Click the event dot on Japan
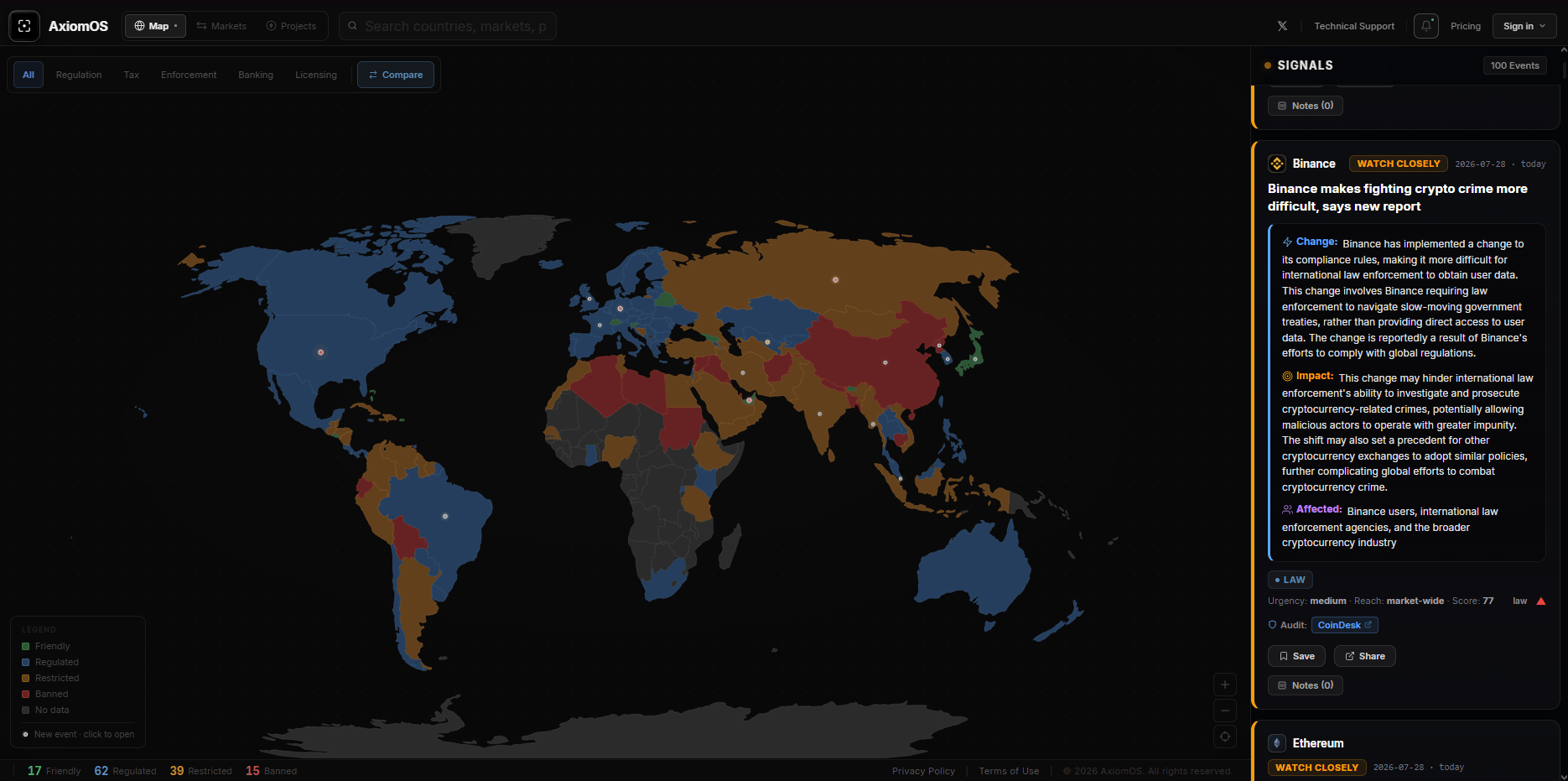The width and height of the screenshot is (1568, 781). pyautogui.click(x=975, y=359)
